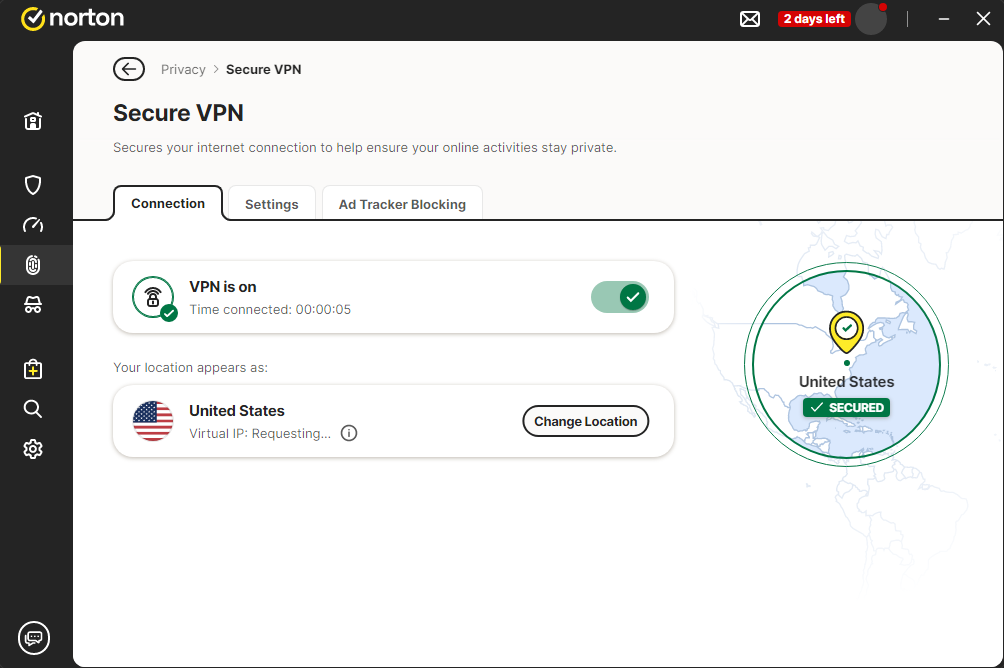
Task: Click the yellow map location pin
Action: [846, 332]
